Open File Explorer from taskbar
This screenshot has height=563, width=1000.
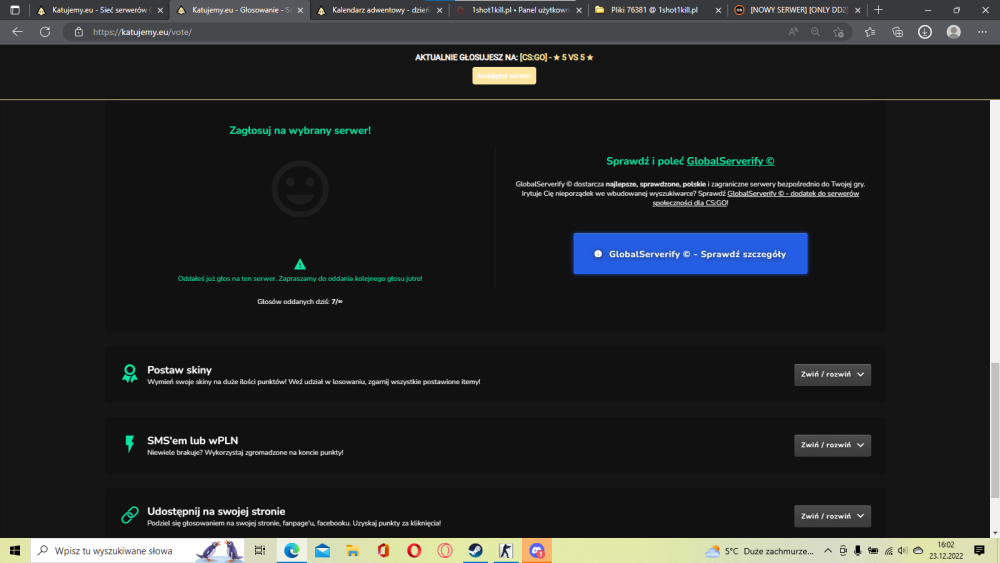click(x=353, y=550)
